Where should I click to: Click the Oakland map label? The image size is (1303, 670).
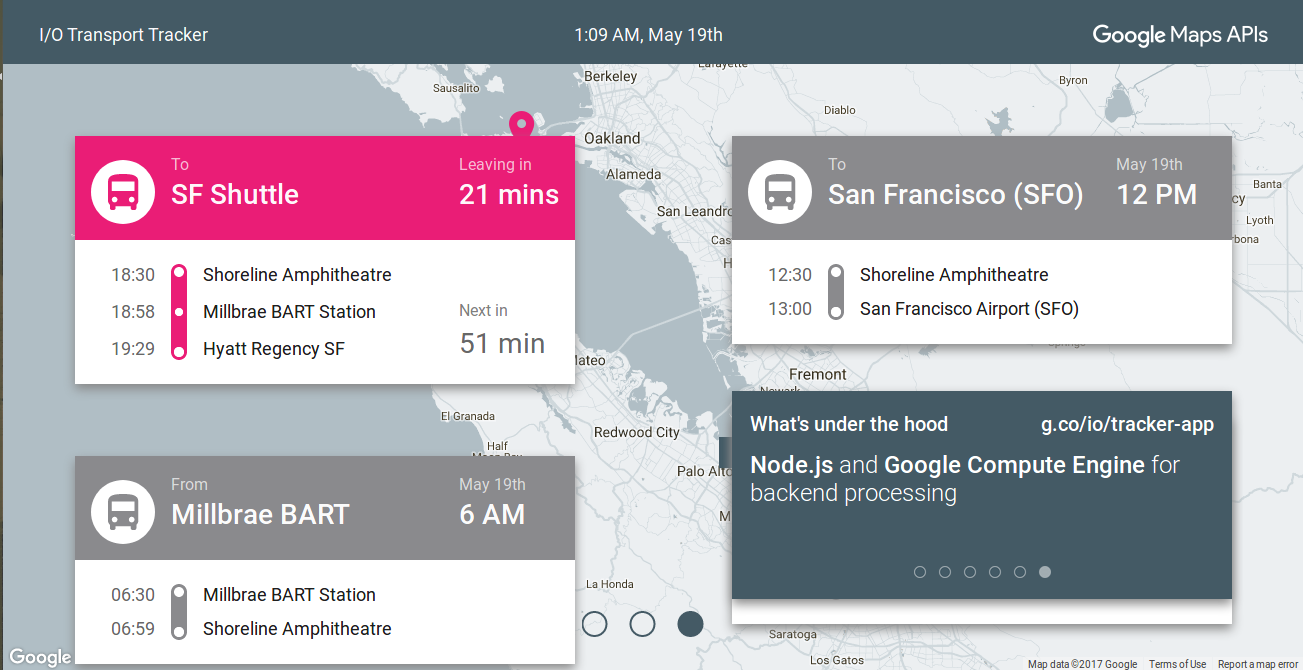(612, 138)
